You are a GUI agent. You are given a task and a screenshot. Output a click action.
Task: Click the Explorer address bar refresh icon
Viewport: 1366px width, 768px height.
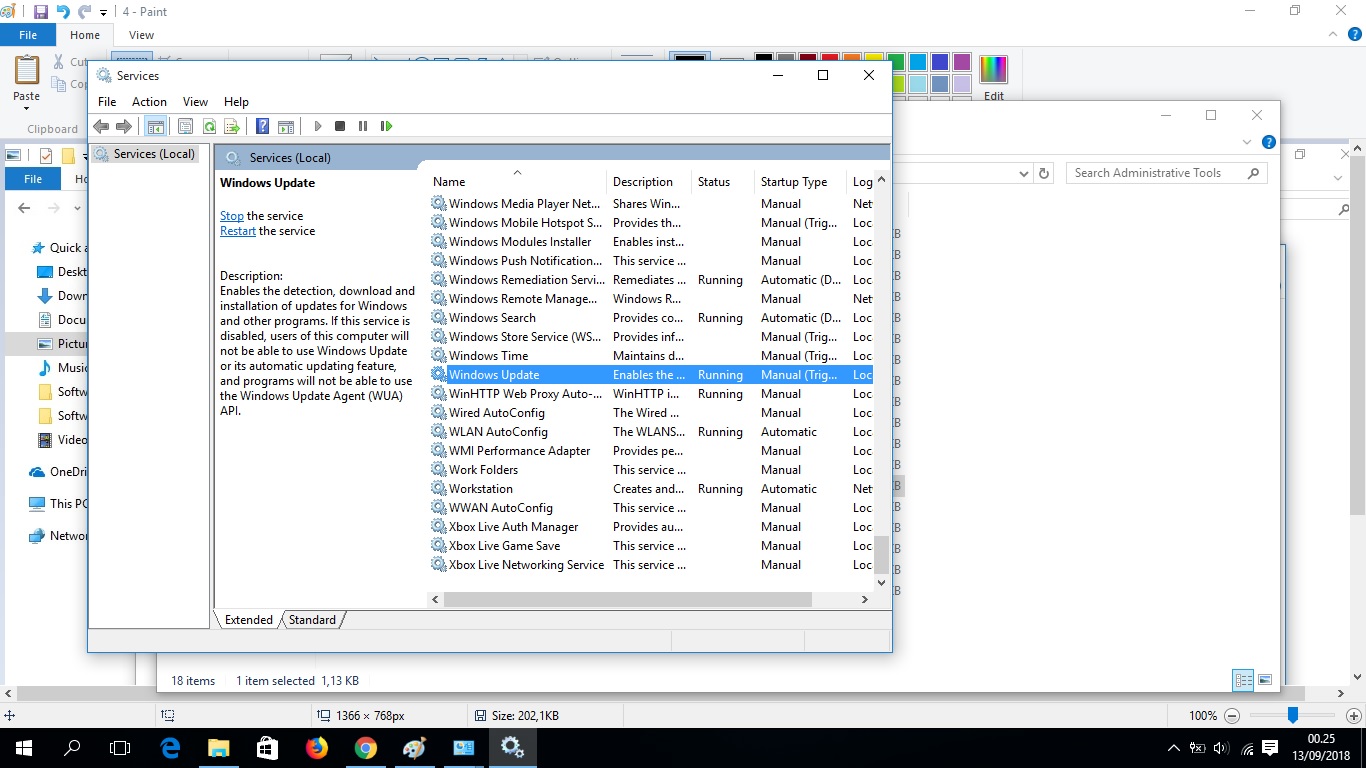1044,173
